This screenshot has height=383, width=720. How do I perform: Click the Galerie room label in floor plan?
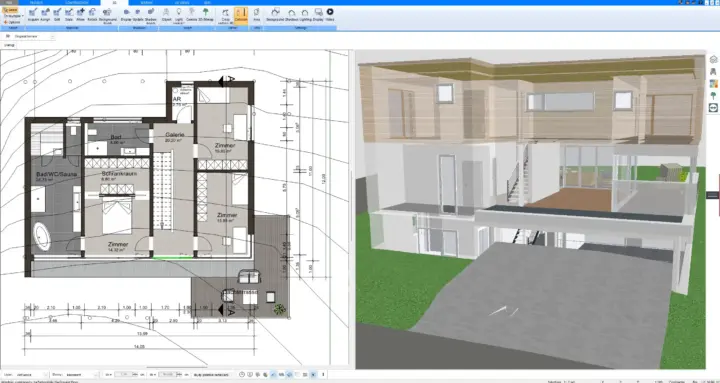(174, 137)
